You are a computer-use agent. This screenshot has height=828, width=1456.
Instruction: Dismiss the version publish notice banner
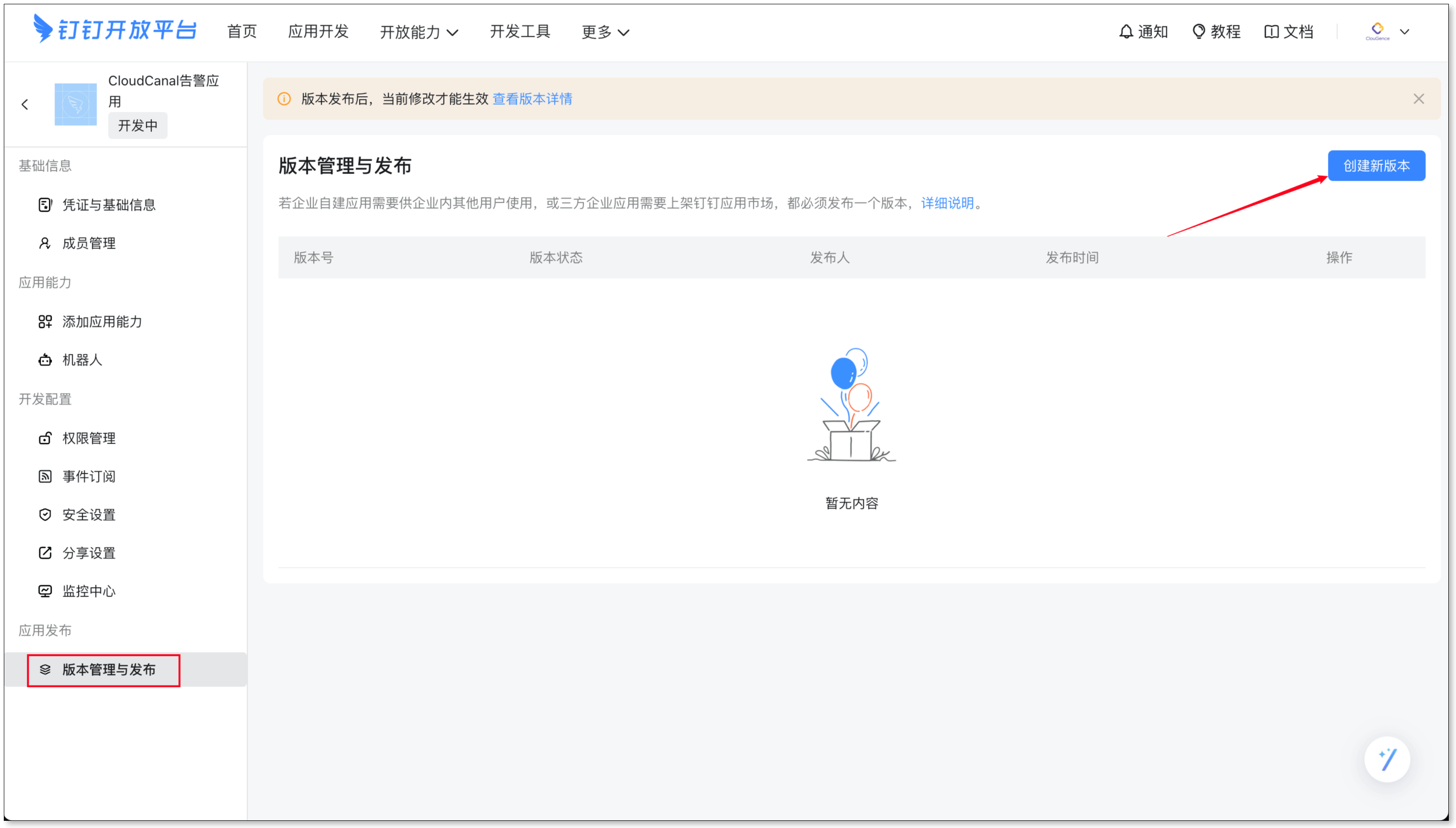[1419, 99]
